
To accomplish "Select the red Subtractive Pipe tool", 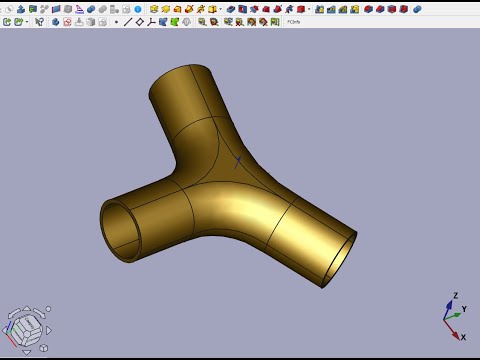I will tap(277, 9).
